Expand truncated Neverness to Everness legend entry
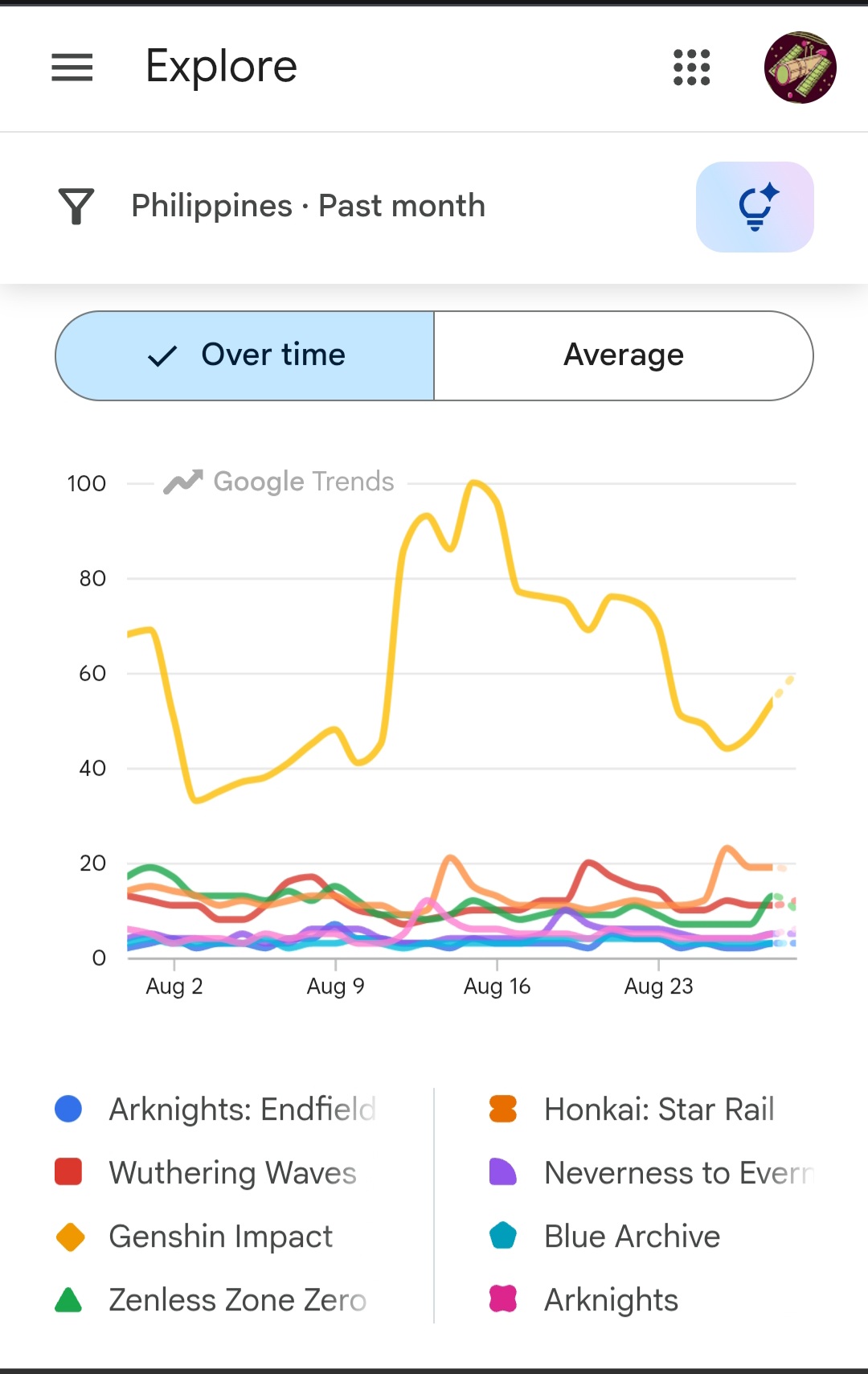Screen dimensions: 868x1374 [x=653, y=1172]
